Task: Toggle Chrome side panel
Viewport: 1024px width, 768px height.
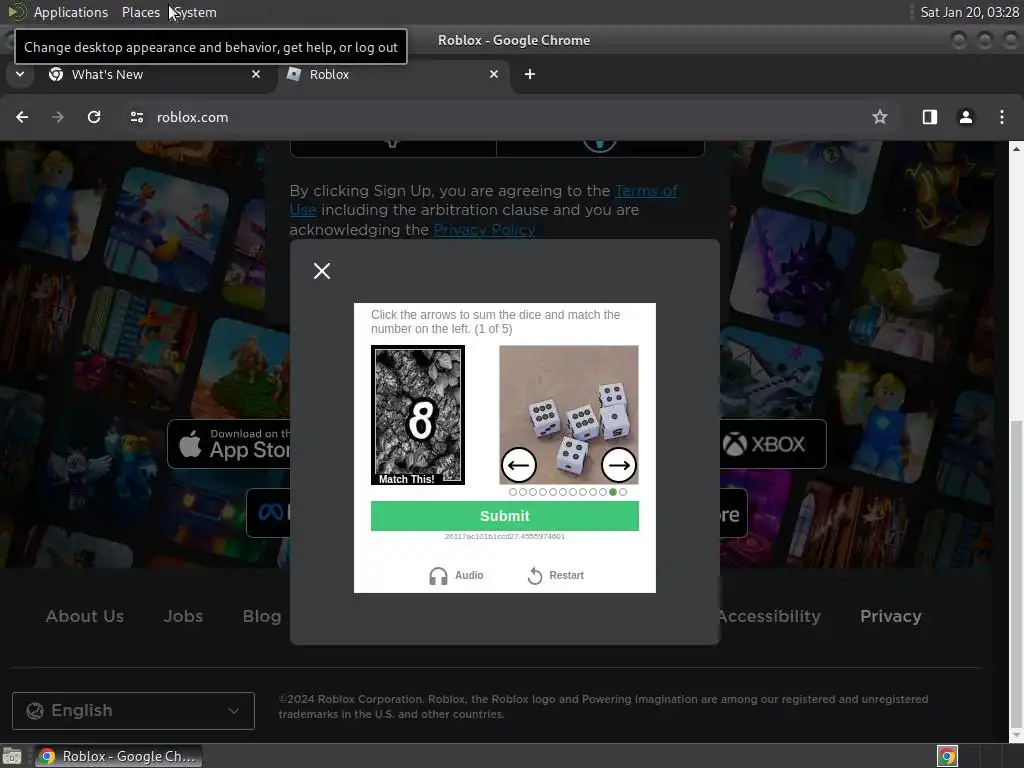Action: pos(929,117)
